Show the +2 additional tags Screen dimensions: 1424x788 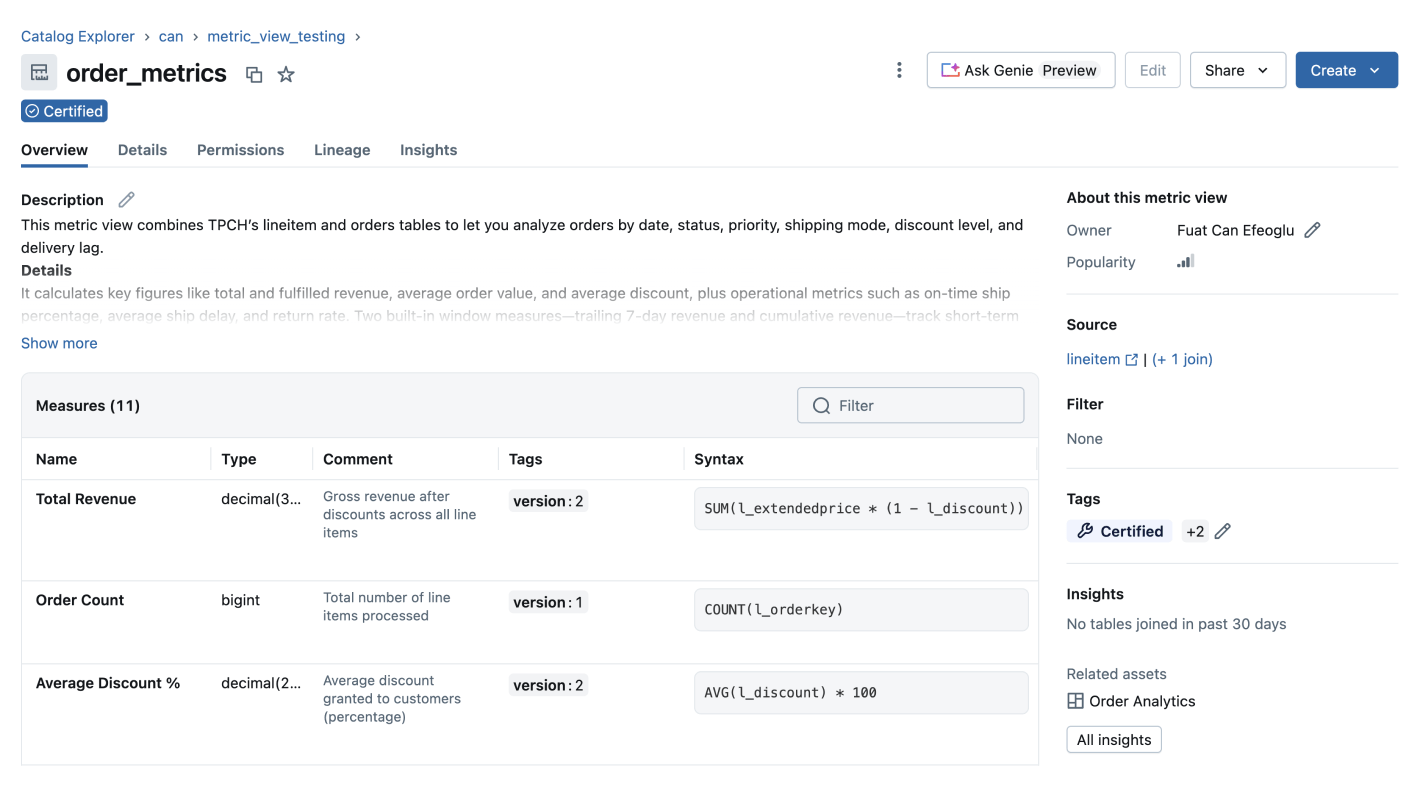pos(1194,531)
